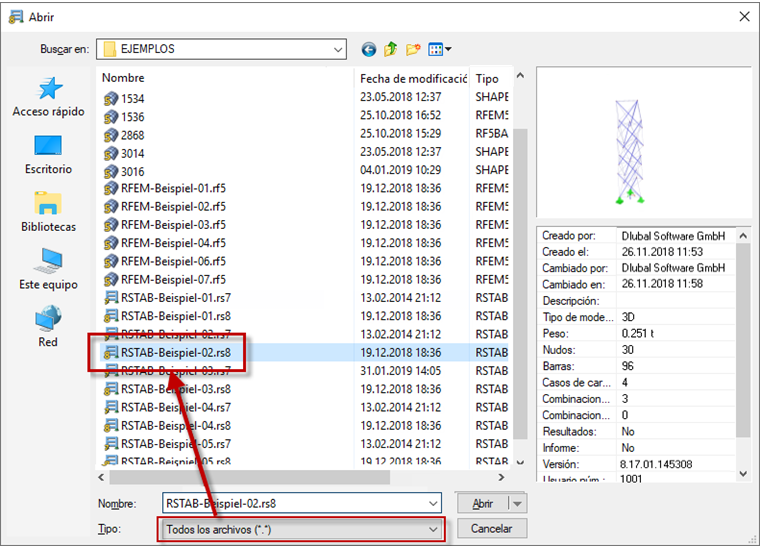The height and width of the screenshot is (549, 760).
Task: Click the Cancelar button
Action: click(491, 529)
